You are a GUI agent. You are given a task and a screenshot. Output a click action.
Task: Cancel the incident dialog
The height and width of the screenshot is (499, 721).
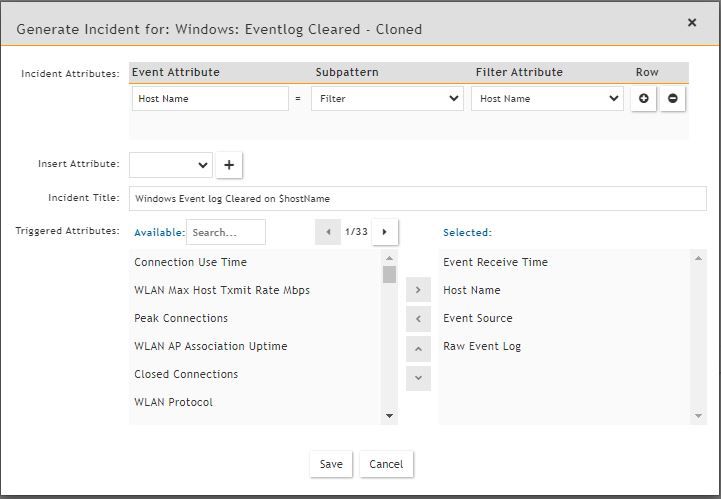point(386,464)
